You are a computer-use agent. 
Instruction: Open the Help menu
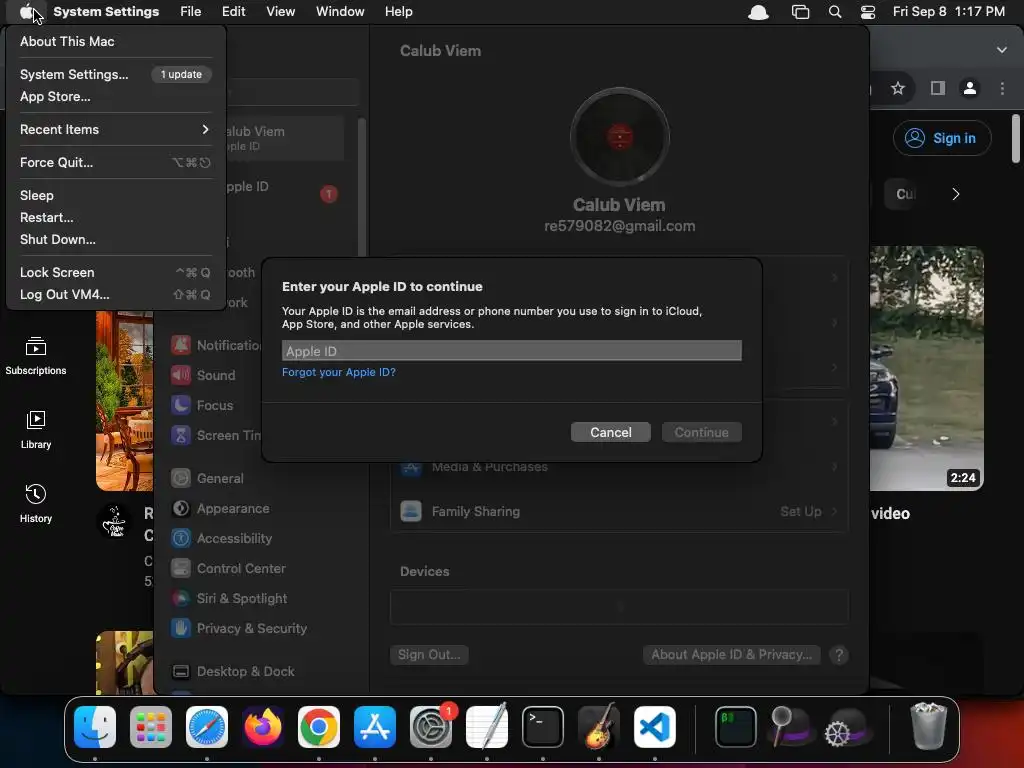coord(398,12)
